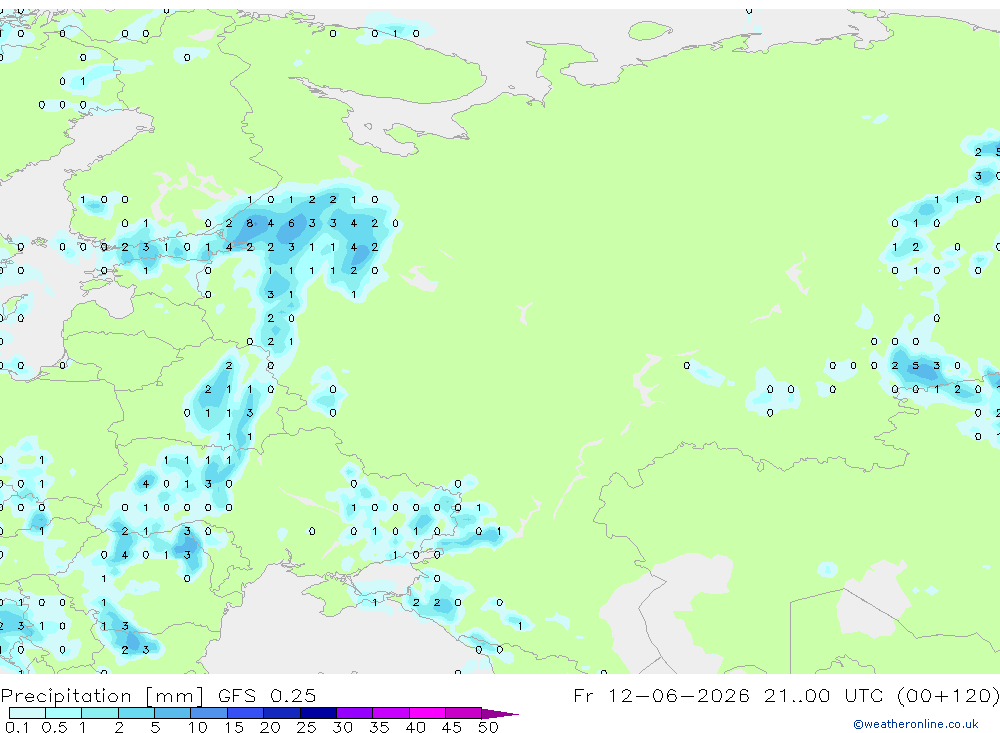1000x733 pixels.
Task: Click the purple swatch between 30 and 35
Action: [x=354, y=713]
